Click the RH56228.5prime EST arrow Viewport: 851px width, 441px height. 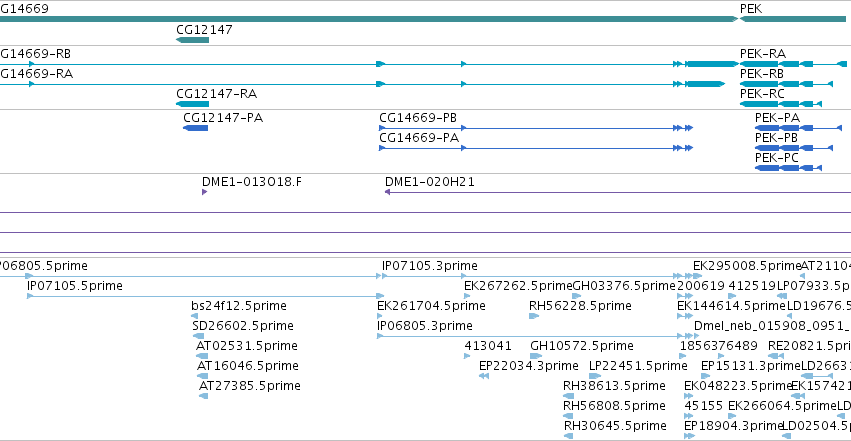coord(534,316)
